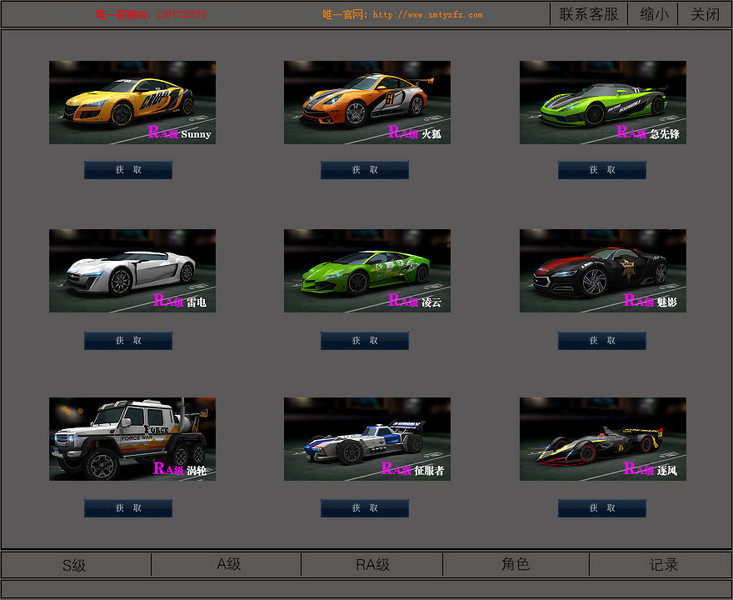Select the orange Sunny car thumbnail
The image size is (733, 600).
coord(132,102)
